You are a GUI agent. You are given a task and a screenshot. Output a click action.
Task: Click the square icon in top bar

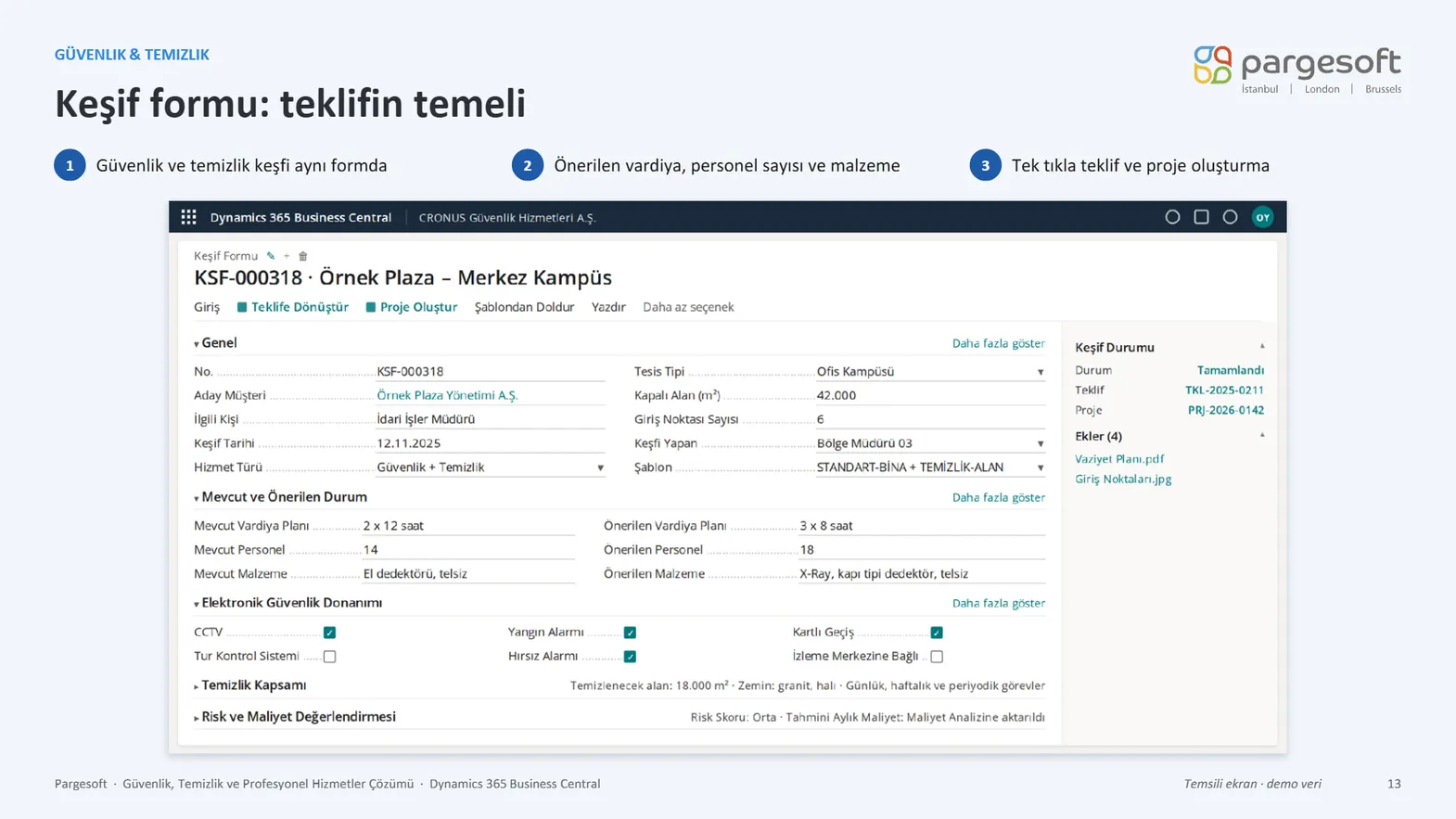[x=1201, y=217]
